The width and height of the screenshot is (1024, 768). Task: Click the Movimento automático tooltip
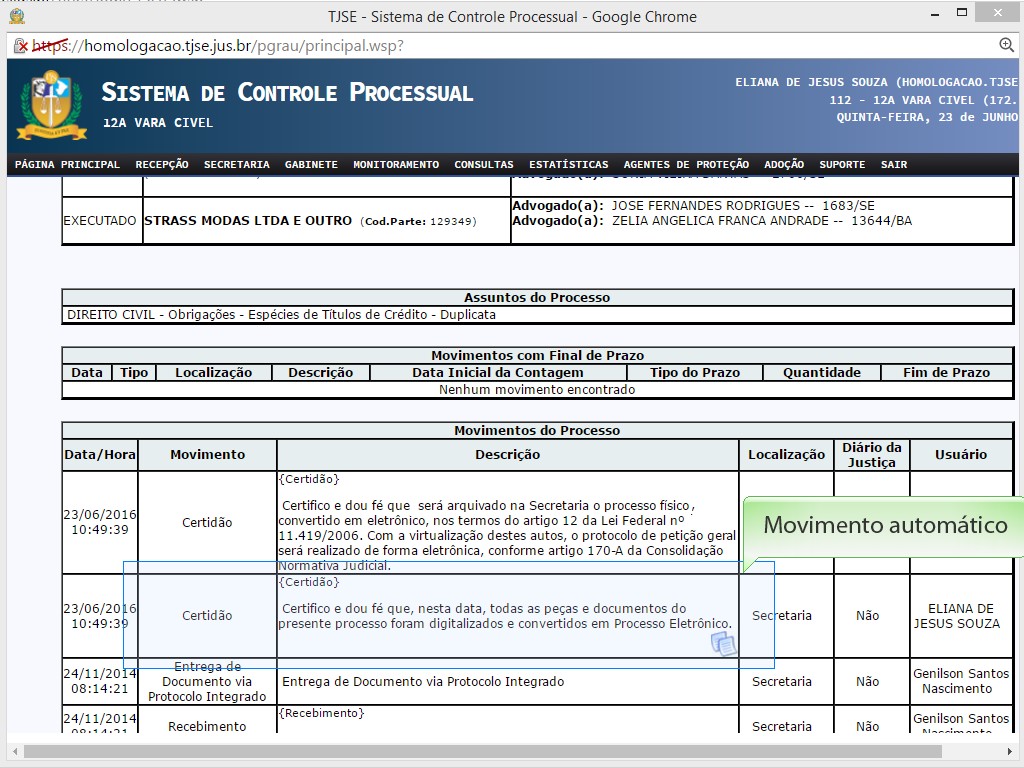[885, 526]
